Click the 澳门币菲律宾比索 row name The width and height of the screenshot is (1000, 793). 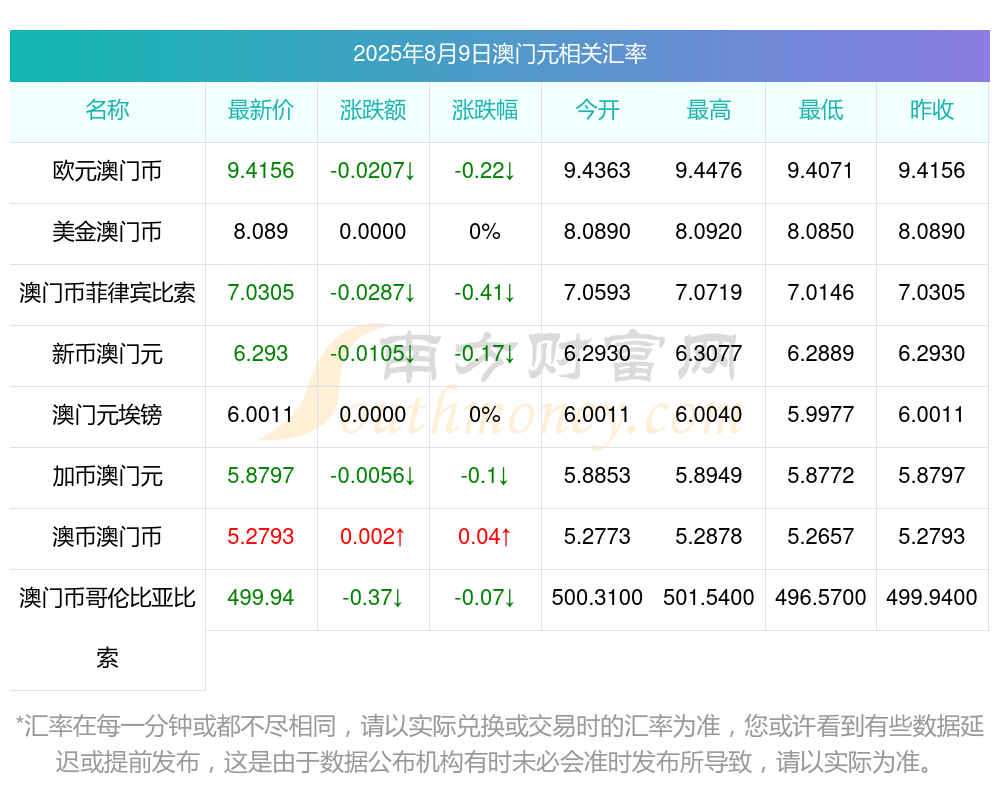click(107, 293)
